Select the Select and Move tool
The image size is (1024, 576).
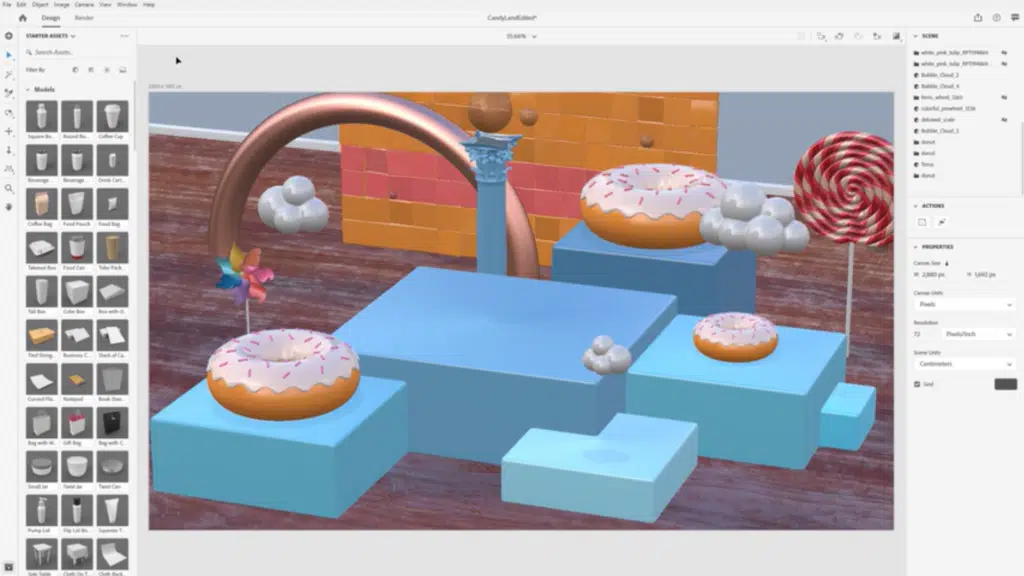9,55
